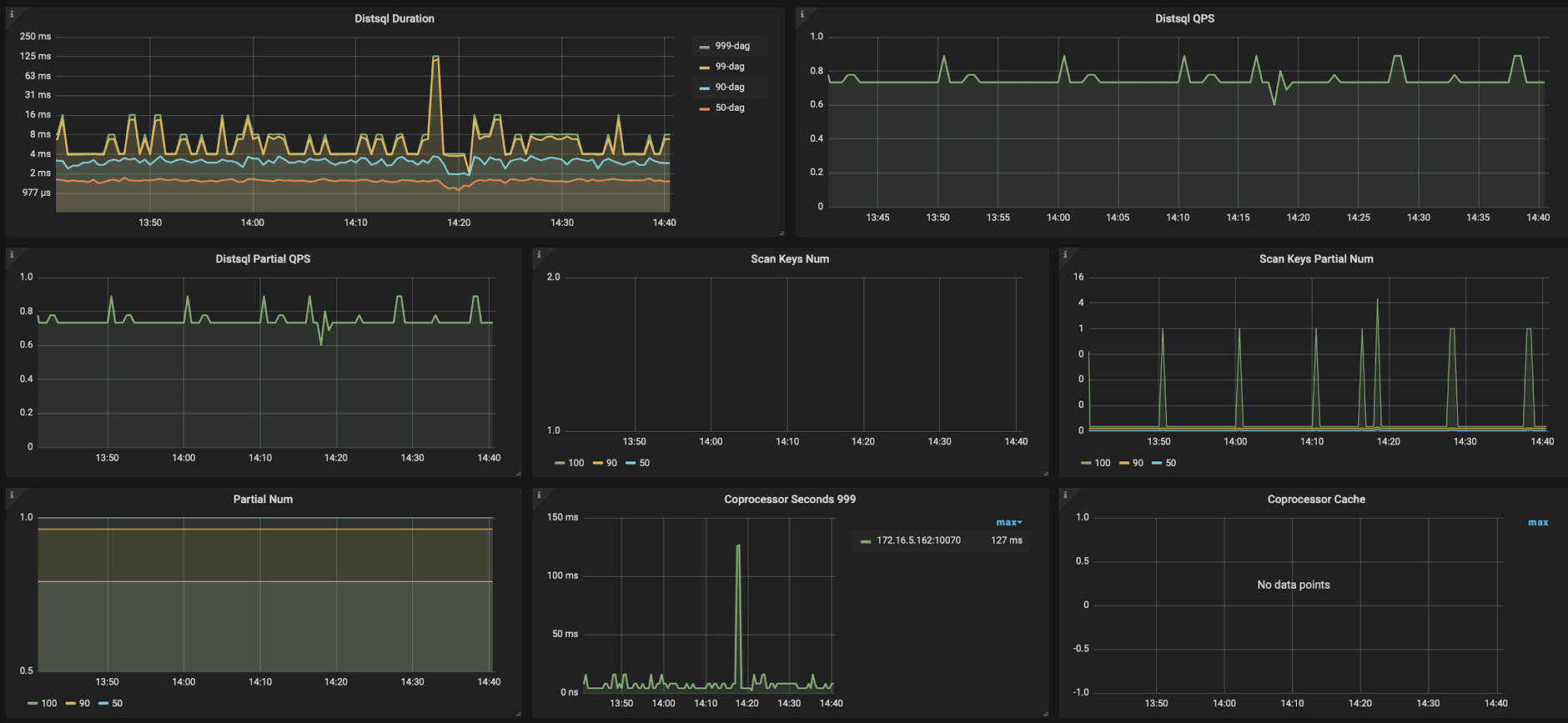This screenshot has height=723, width=1568.
Task: Click the resize handle of Distsql Duration panel
Action: [781, 233]
